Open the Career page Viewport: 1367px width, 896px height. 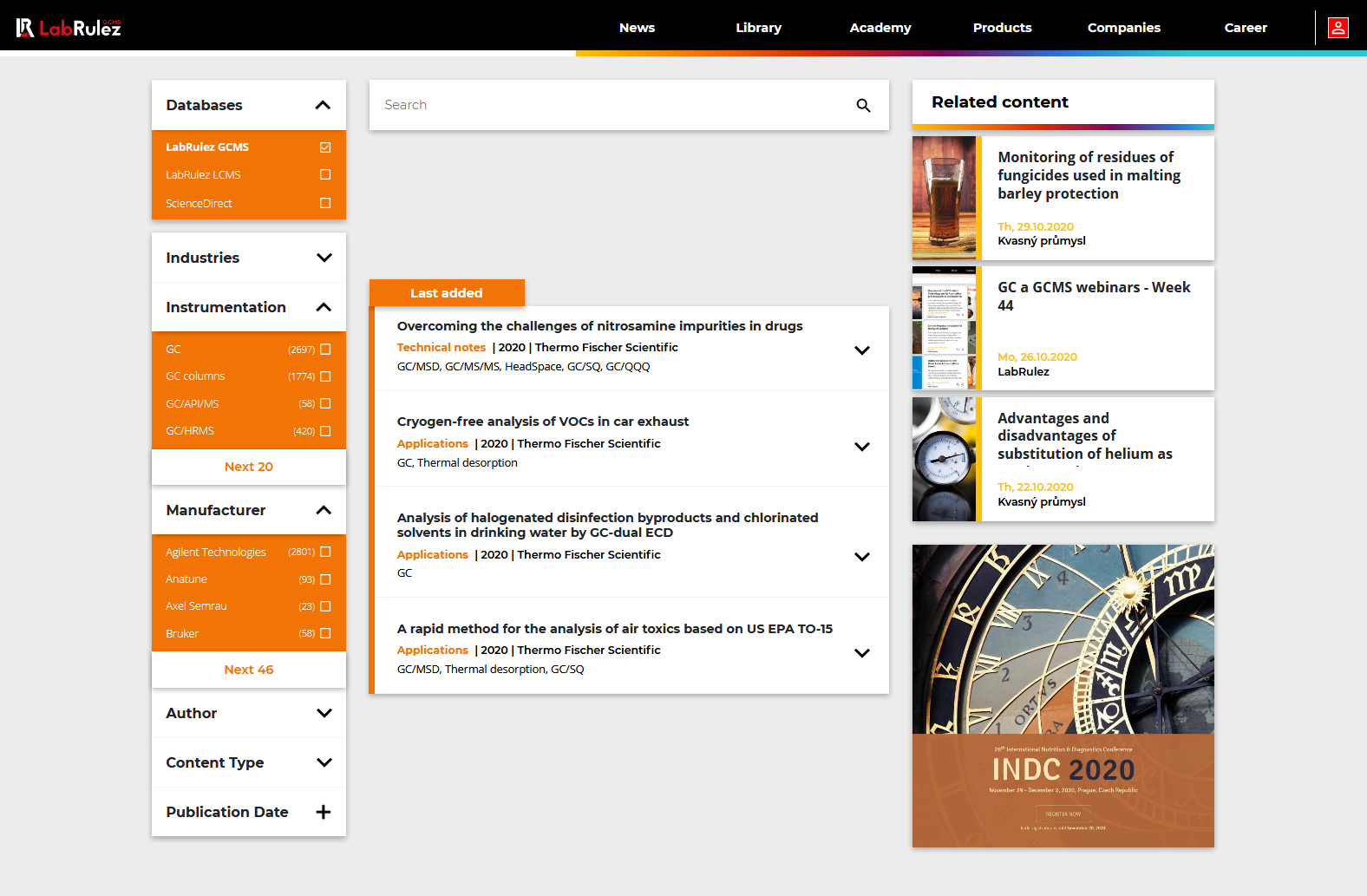[1246, 28]
